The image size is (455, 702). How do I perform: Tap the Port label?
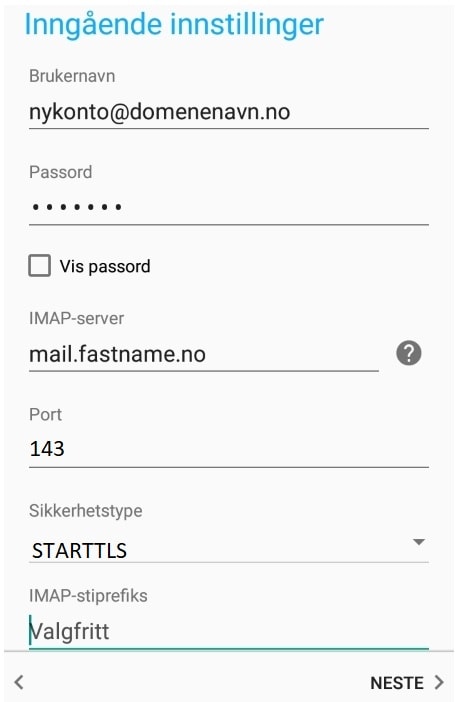45,415
